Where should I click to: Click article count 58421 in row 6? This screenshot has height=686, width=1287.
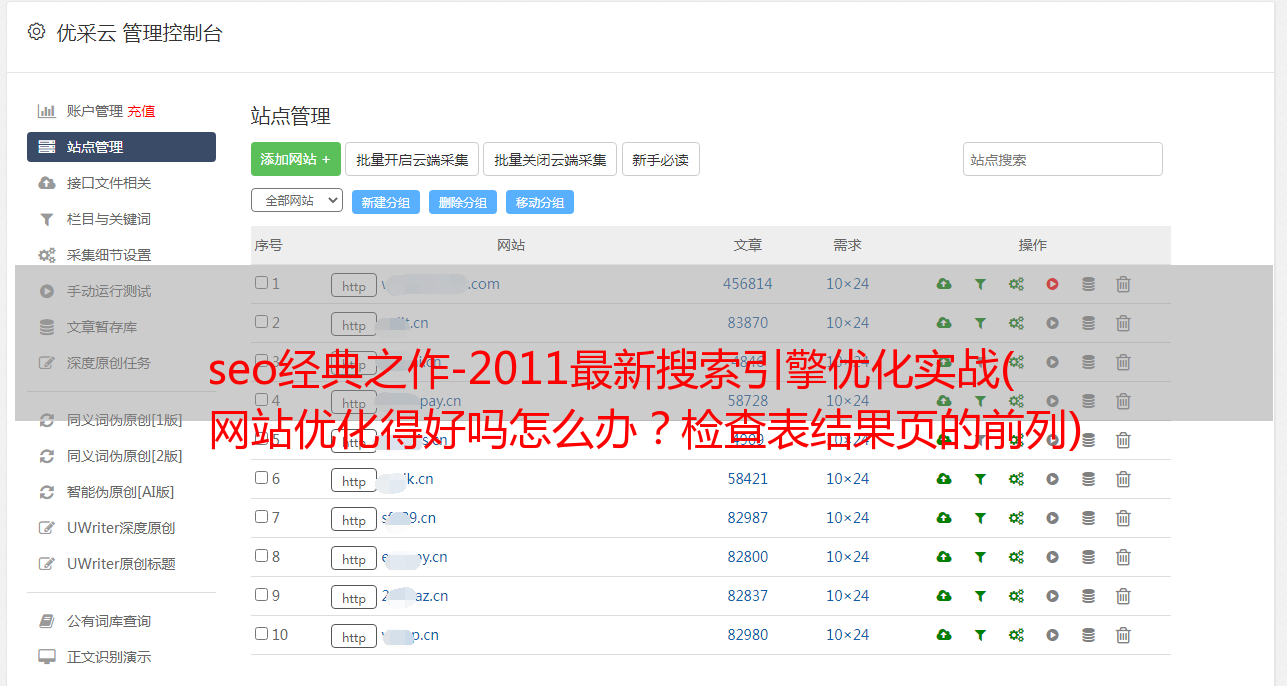tap(748, 479)
